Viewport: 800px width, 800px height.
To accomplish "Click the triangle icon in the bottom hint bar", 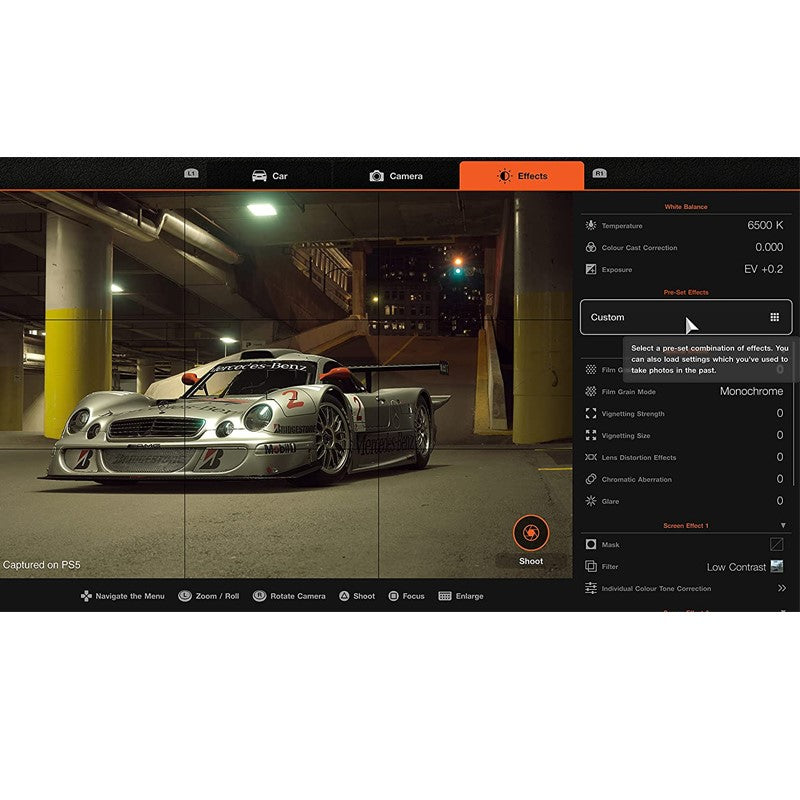I will tap(344, 596).
